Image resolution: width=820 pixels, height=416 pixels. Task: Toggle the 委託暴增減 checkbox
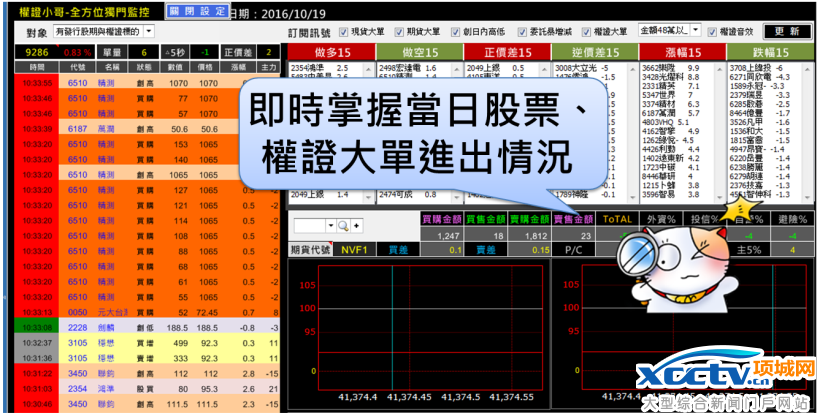[x=524, y=32]
